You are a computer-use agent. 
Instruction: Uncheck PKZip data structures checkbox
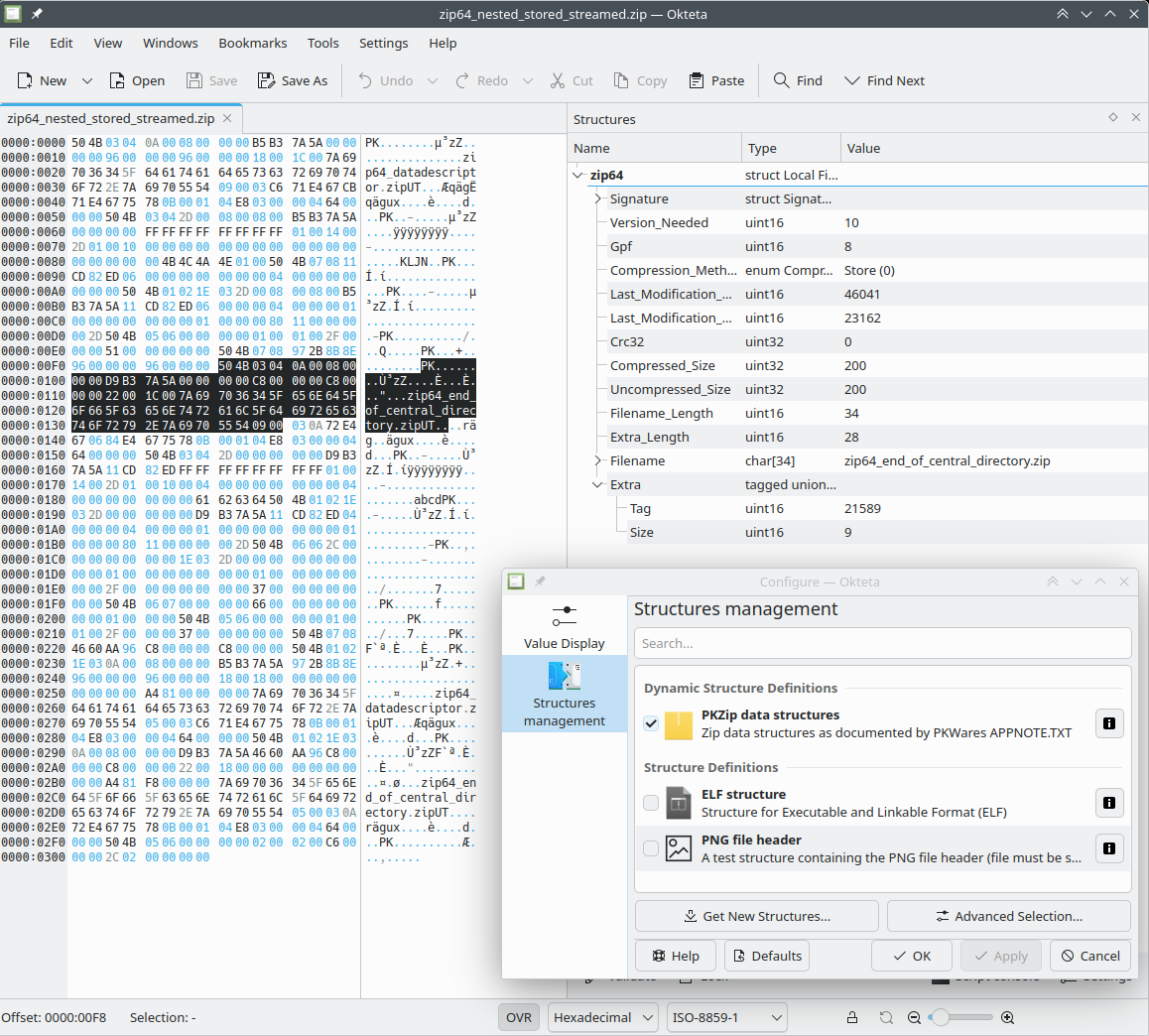coord(651,723)
